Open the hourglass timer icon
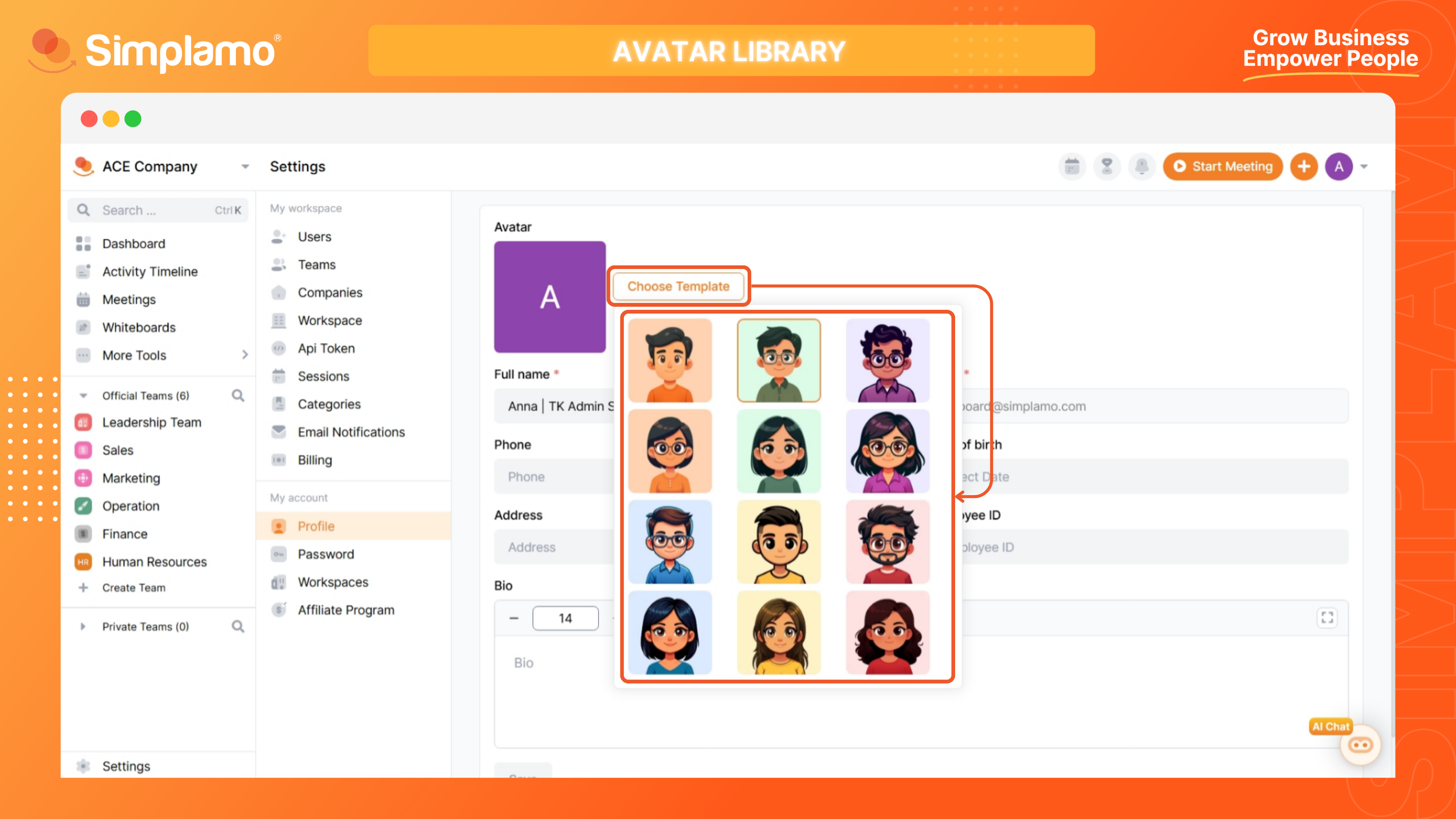 pos(1107,166)
